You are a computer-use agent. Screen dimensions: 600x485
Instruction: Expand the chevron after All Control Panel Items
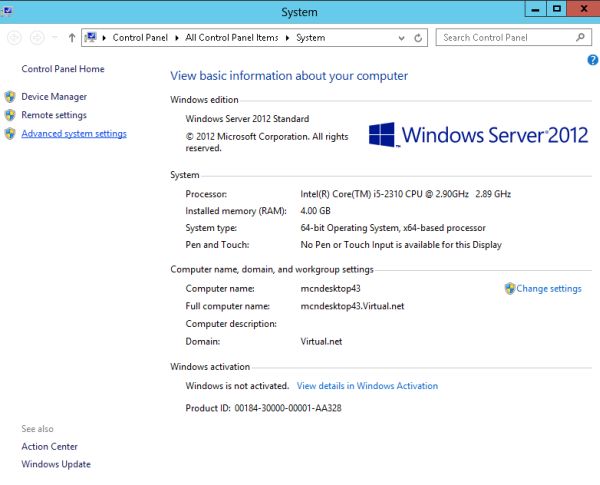click(287, 38)
